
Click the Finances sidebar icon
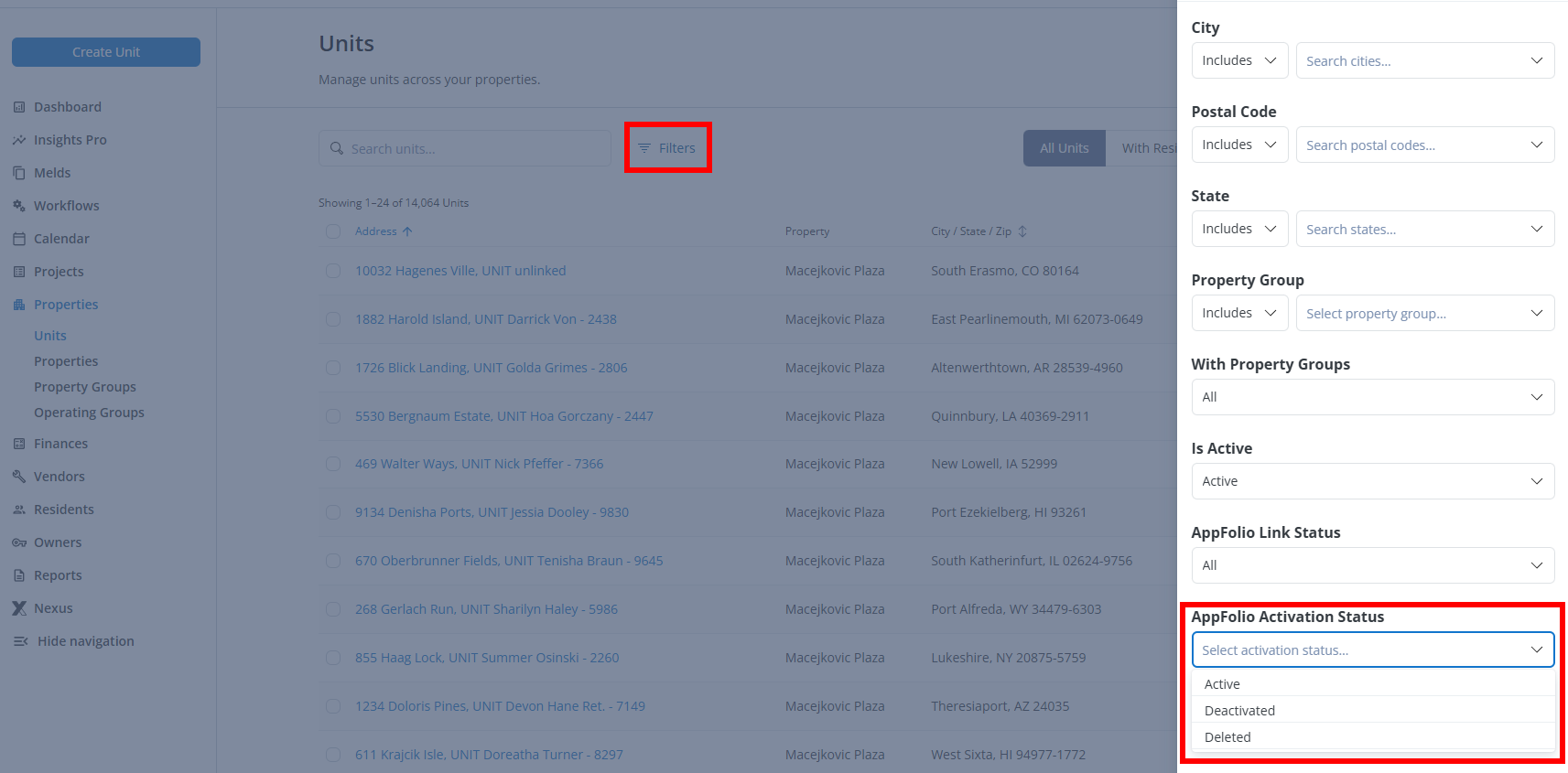pyautogui.click(x=19, y=444)
